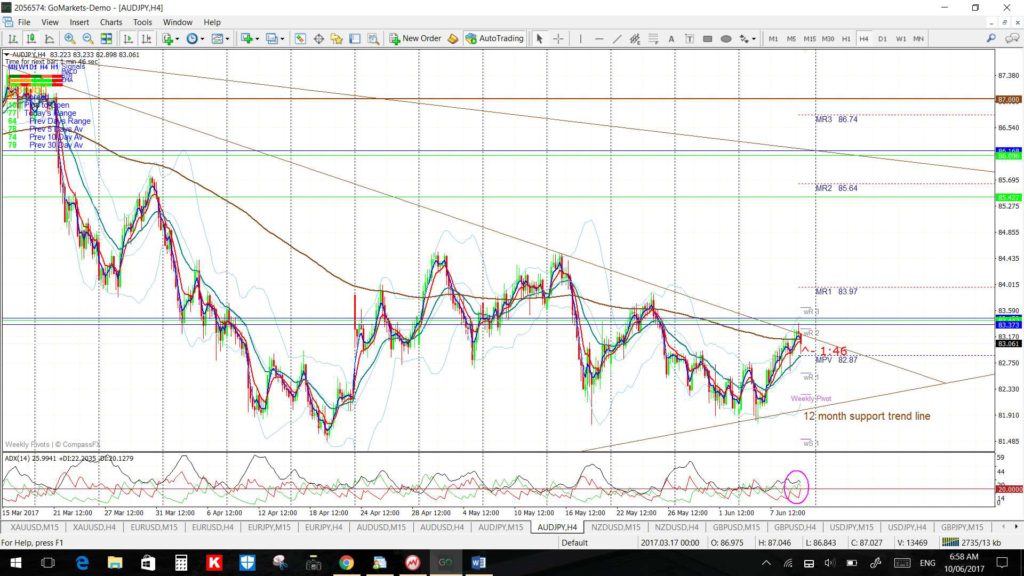Switch chart to D1 timeframe
The height and width of the screenshot is (576, 1024).
pos(881,39)
